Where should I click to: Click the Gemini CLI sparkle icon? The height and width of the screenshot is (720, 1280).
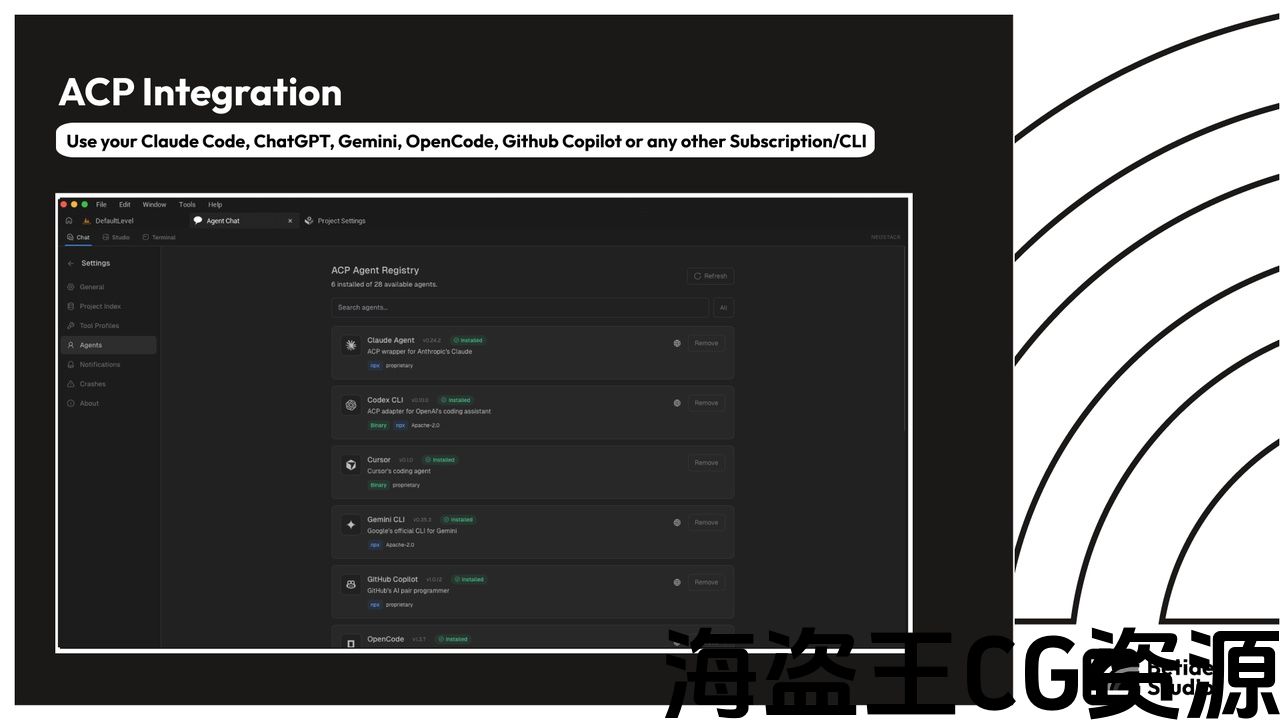[351, 525]
